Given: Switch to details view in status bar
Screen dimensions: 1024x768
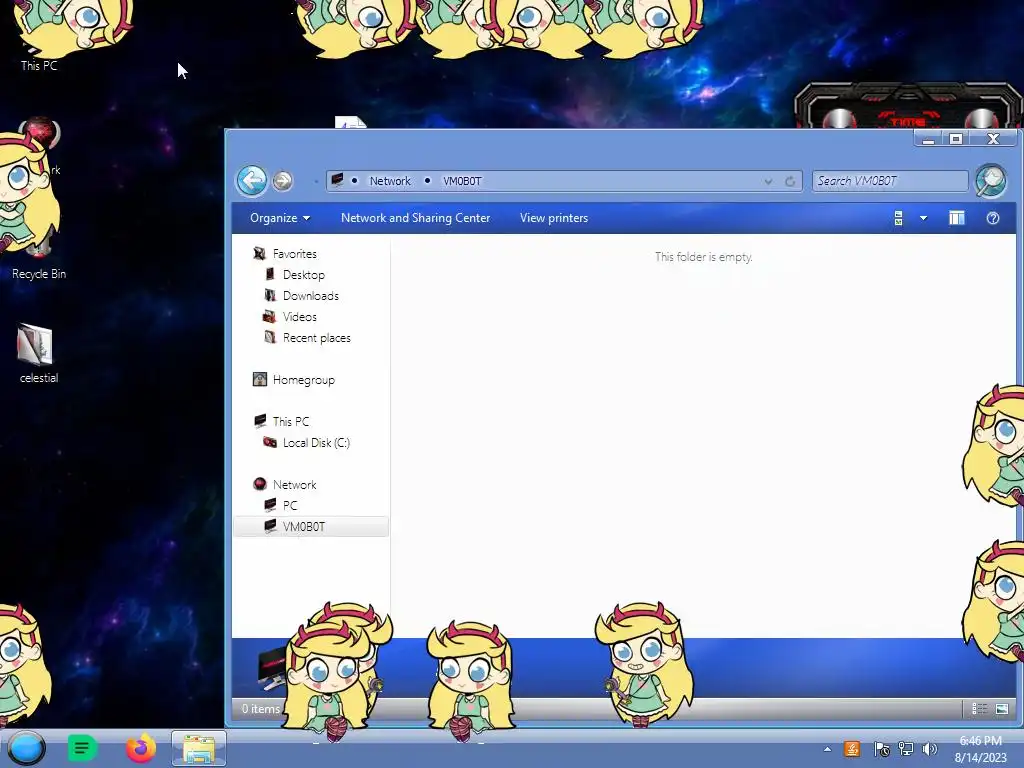Looking at the screenshot, I should tap(979, 709).
